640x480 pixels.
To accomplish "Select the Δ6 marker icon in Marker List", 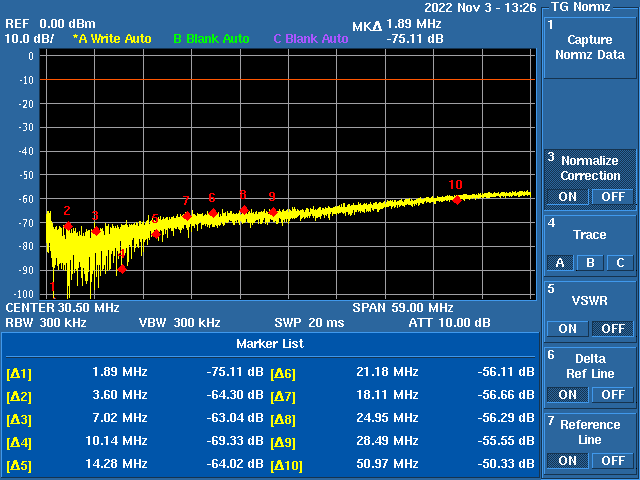I will 283,373.
